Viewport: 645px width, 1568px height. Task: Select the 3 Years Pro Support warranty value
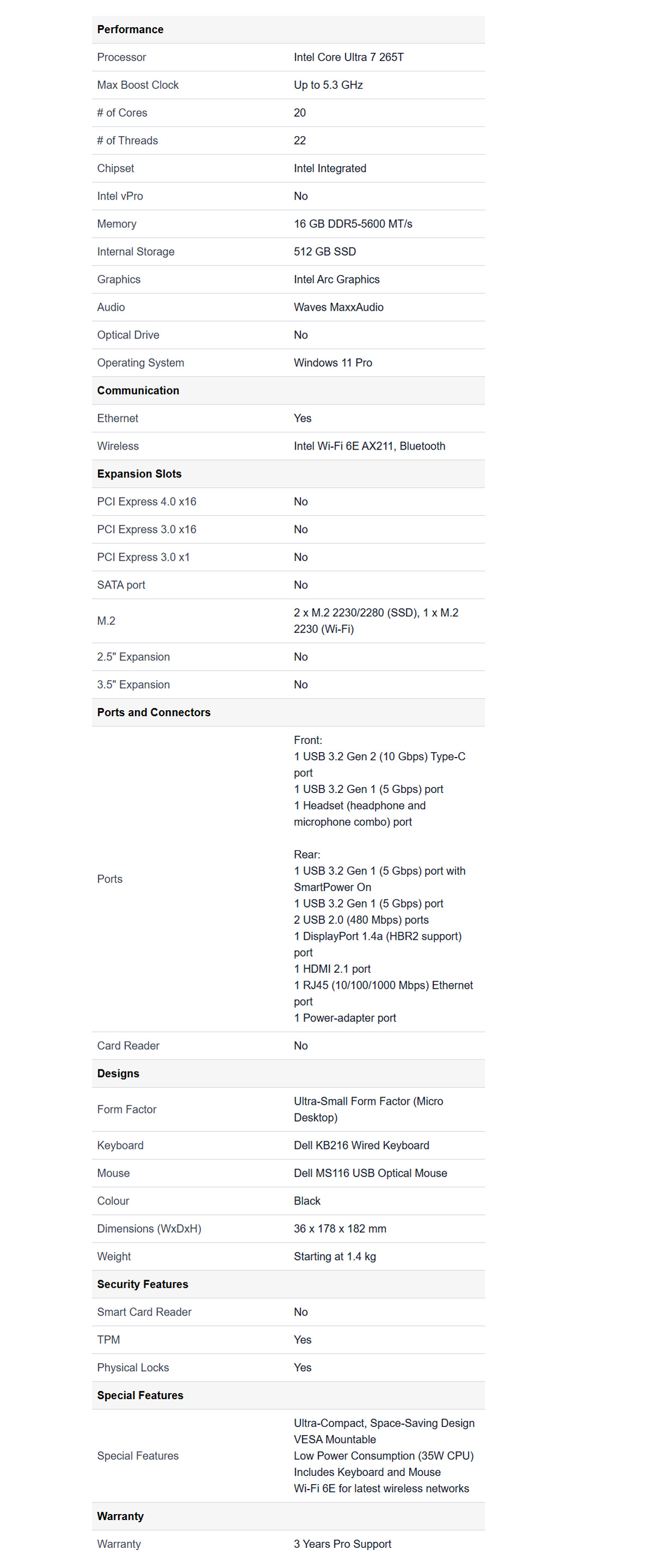(343, 1544)
